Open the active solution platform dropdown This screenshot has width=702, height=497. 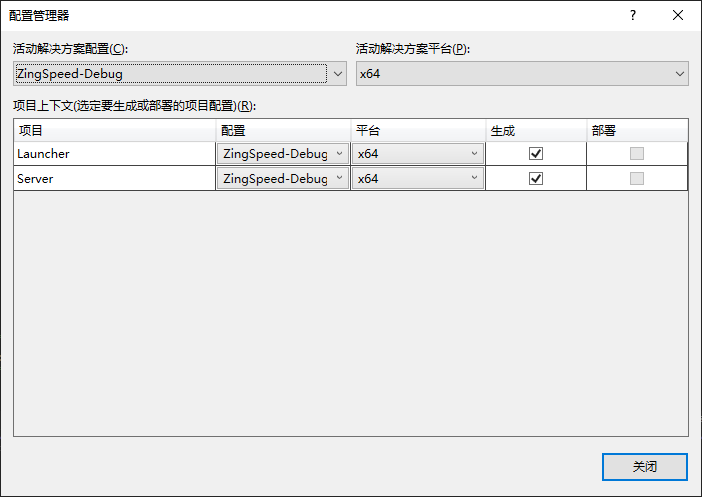pos(522,74)
